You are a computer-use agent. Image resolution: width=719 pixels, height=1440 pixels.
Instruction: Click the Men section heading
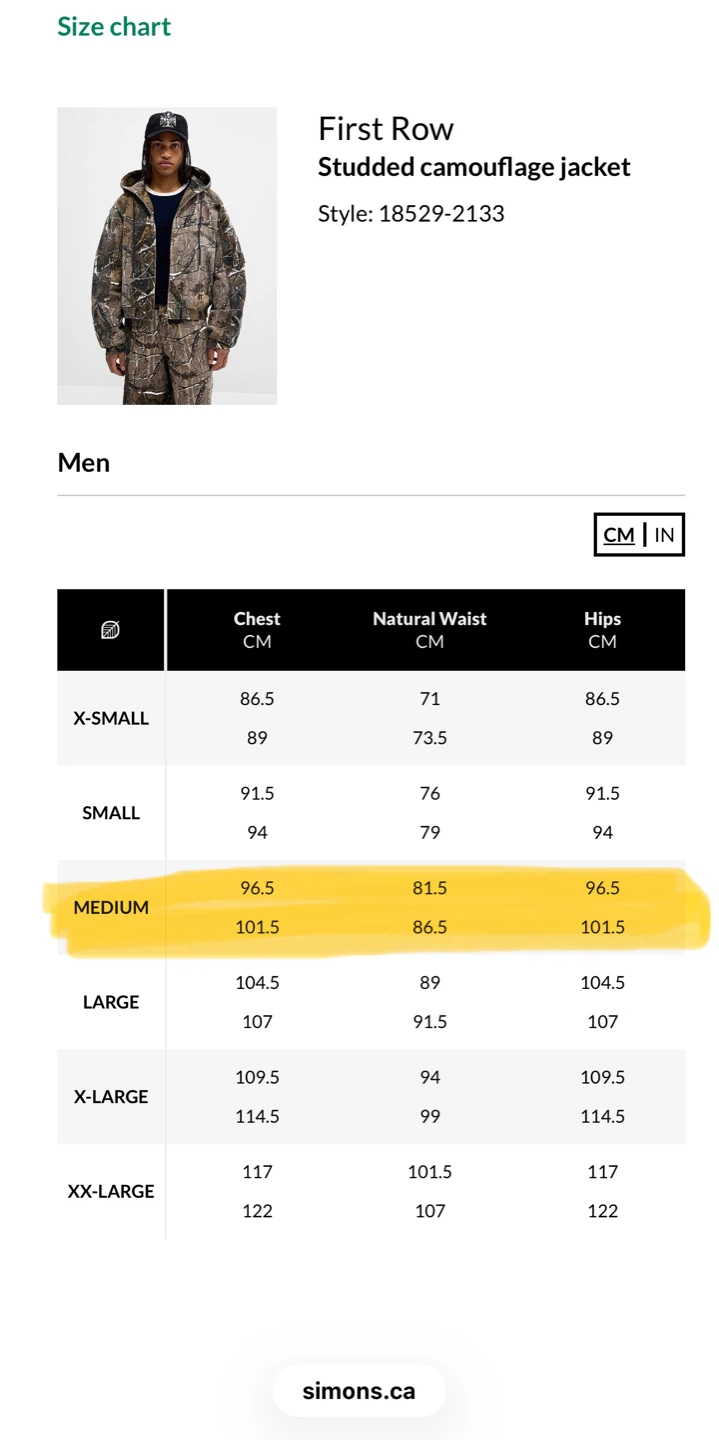84,463
